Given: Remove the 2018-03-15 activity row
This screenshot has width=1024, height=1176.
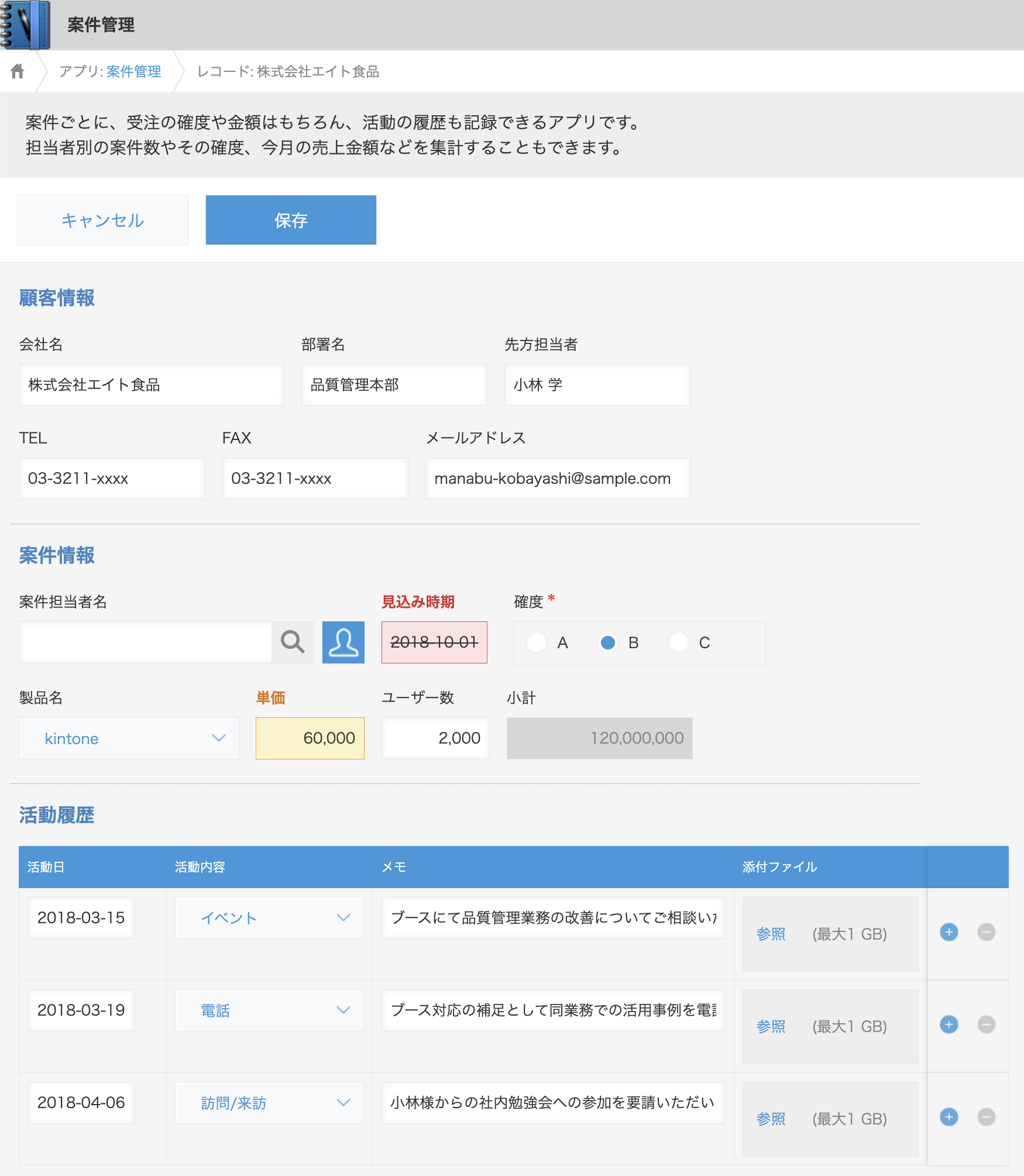Looking at the screenshot, I should tap(987, 933).
